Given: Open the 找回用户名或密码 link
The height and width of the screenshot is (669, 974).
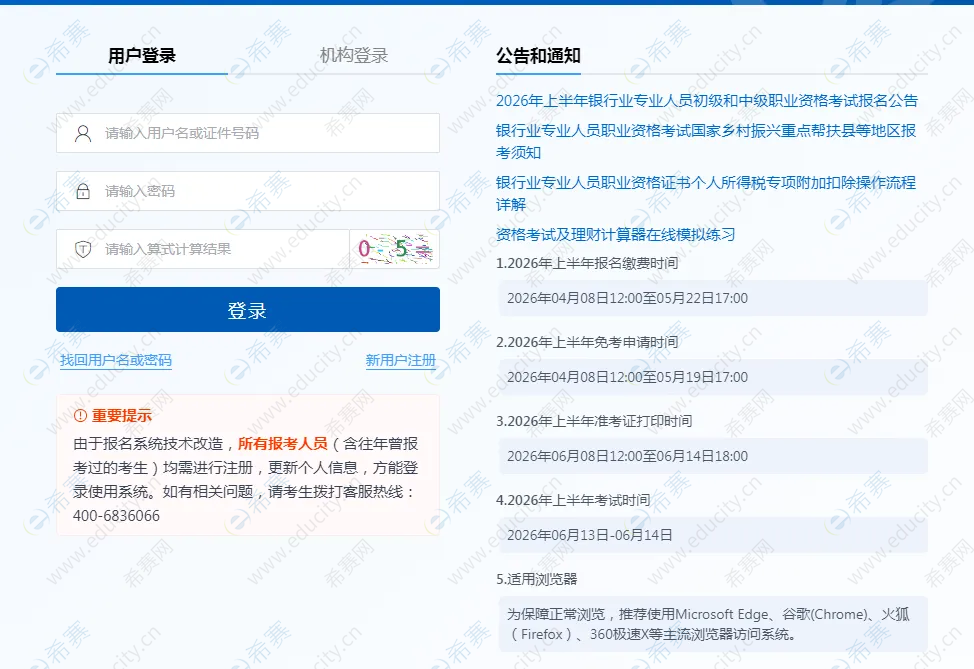Looking at the screenshot, I should pyautogui.click(x=116, y=360).
